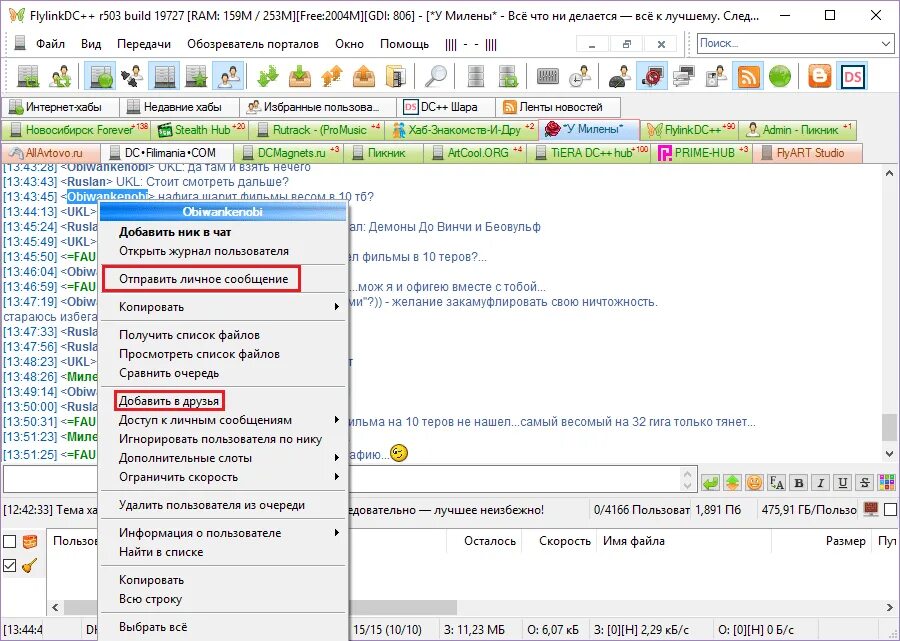Expand the upper Копировать submenu
The image size is (900, 641).
(x=337, y=307)
